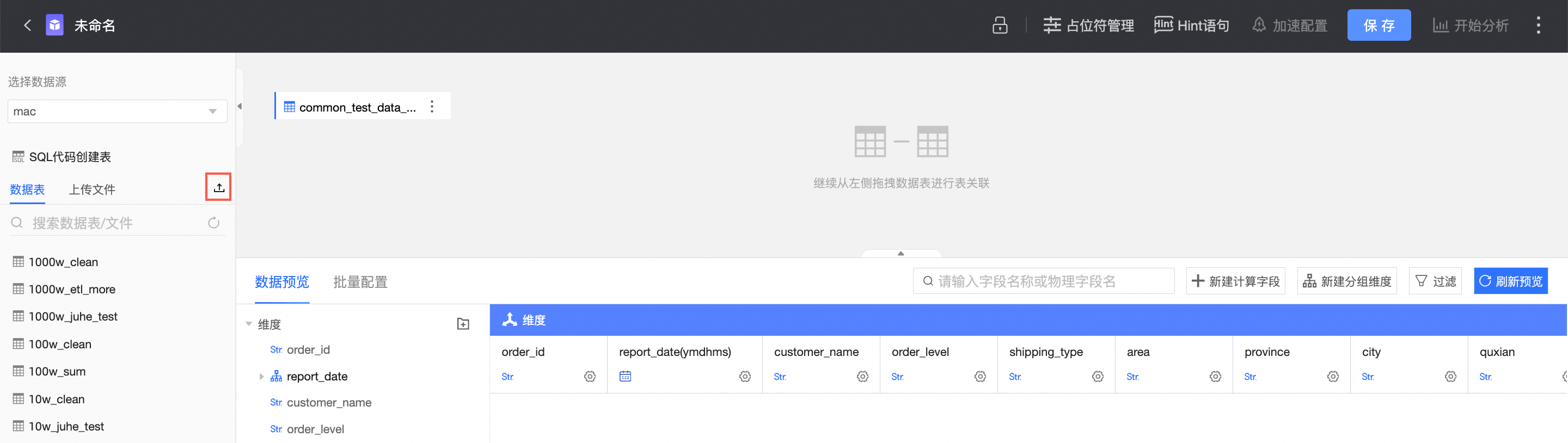Select customer_name in the dimension tree
Image resolution: width=1568 pixels, height=443 pixels.
click(329, 403)
